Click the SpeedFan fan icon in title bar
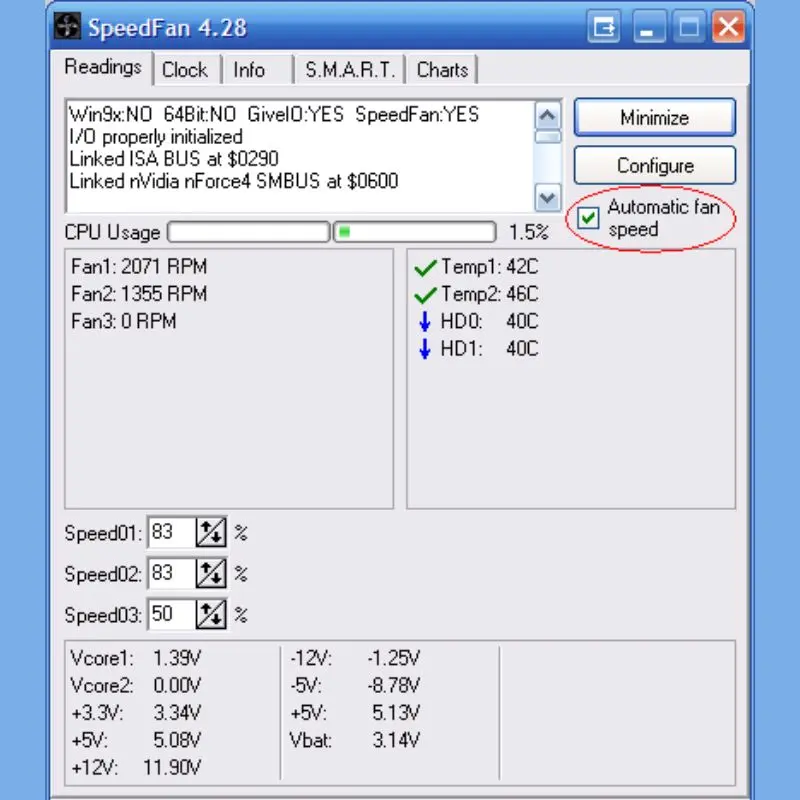The height and width of the screenshot is (800, 800). (x=69, y=28)
